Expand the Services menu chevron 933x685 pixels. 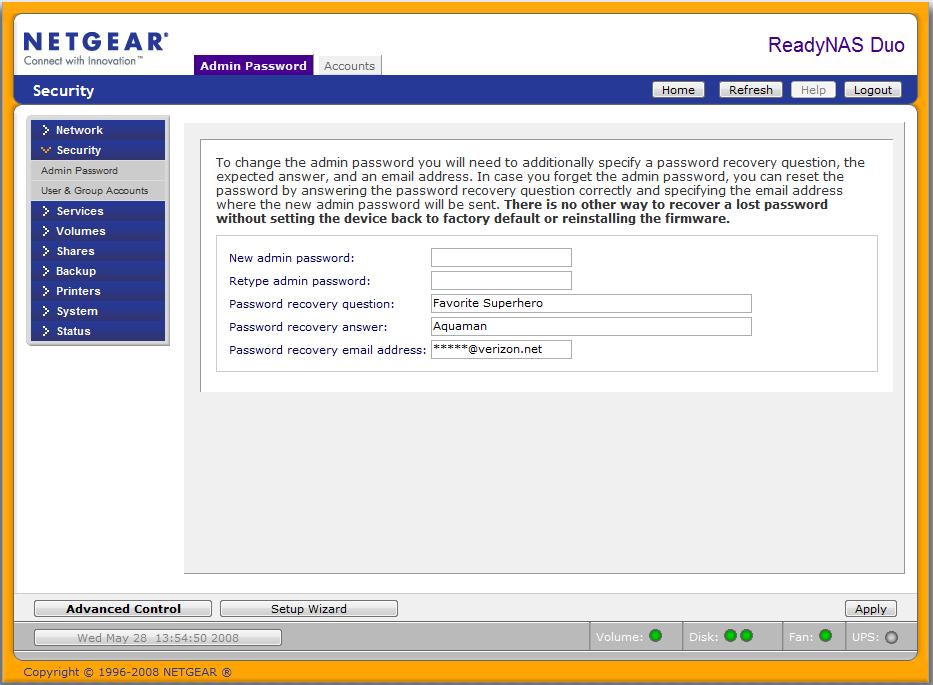click(45, 211)
